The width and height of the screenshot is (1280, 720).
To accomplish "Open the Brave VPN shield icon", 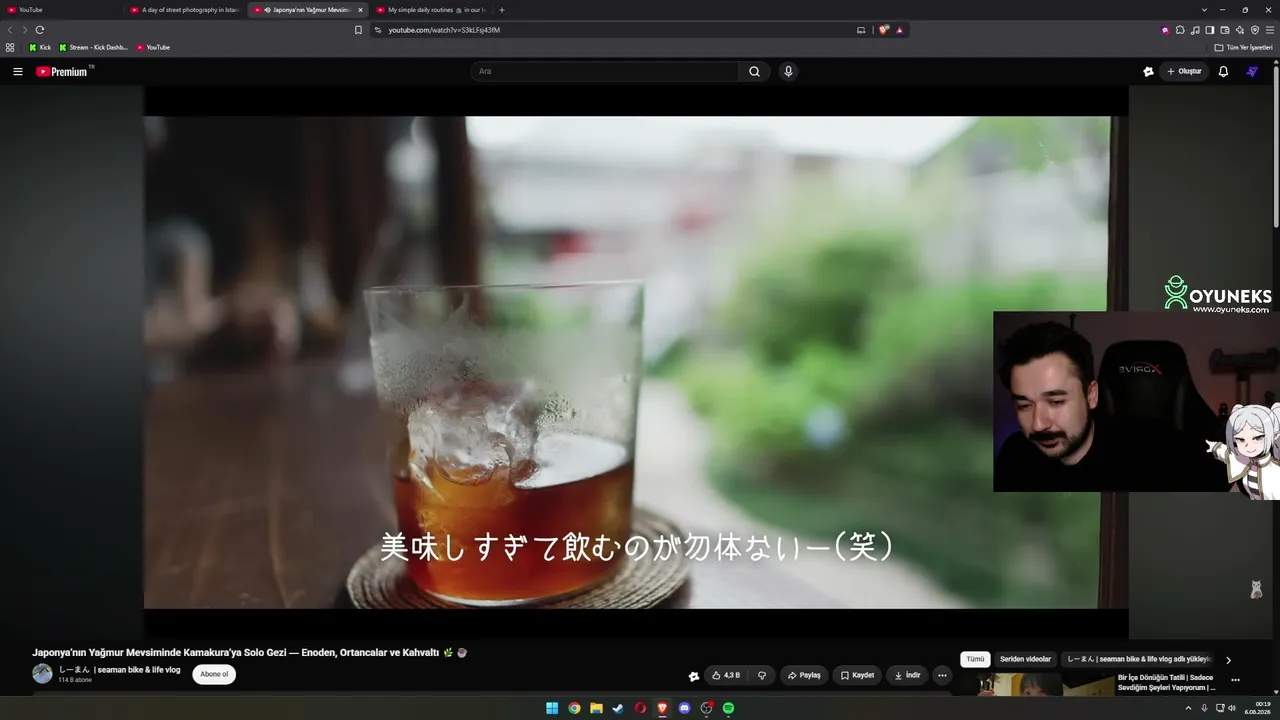I will click(x=1255, y=30).
